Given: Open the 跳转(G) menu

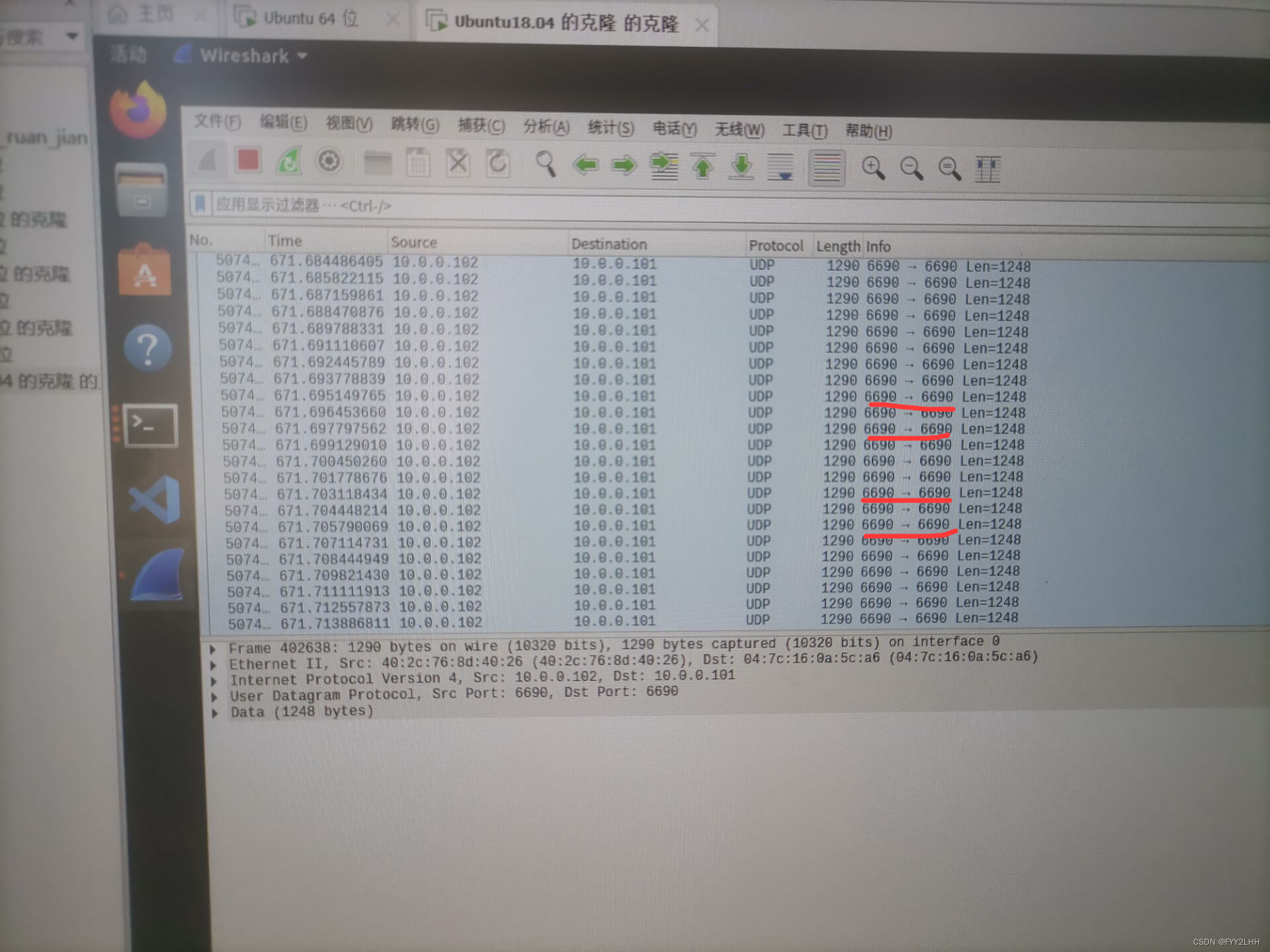Looking at the screenshot, I should tap(415, 125).
